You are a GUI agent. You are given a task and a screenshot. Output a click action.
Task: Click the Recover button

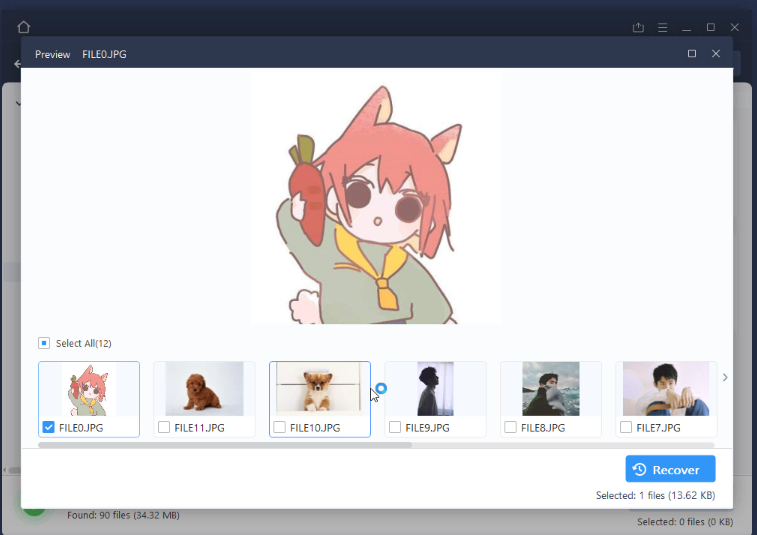point(671,469)
